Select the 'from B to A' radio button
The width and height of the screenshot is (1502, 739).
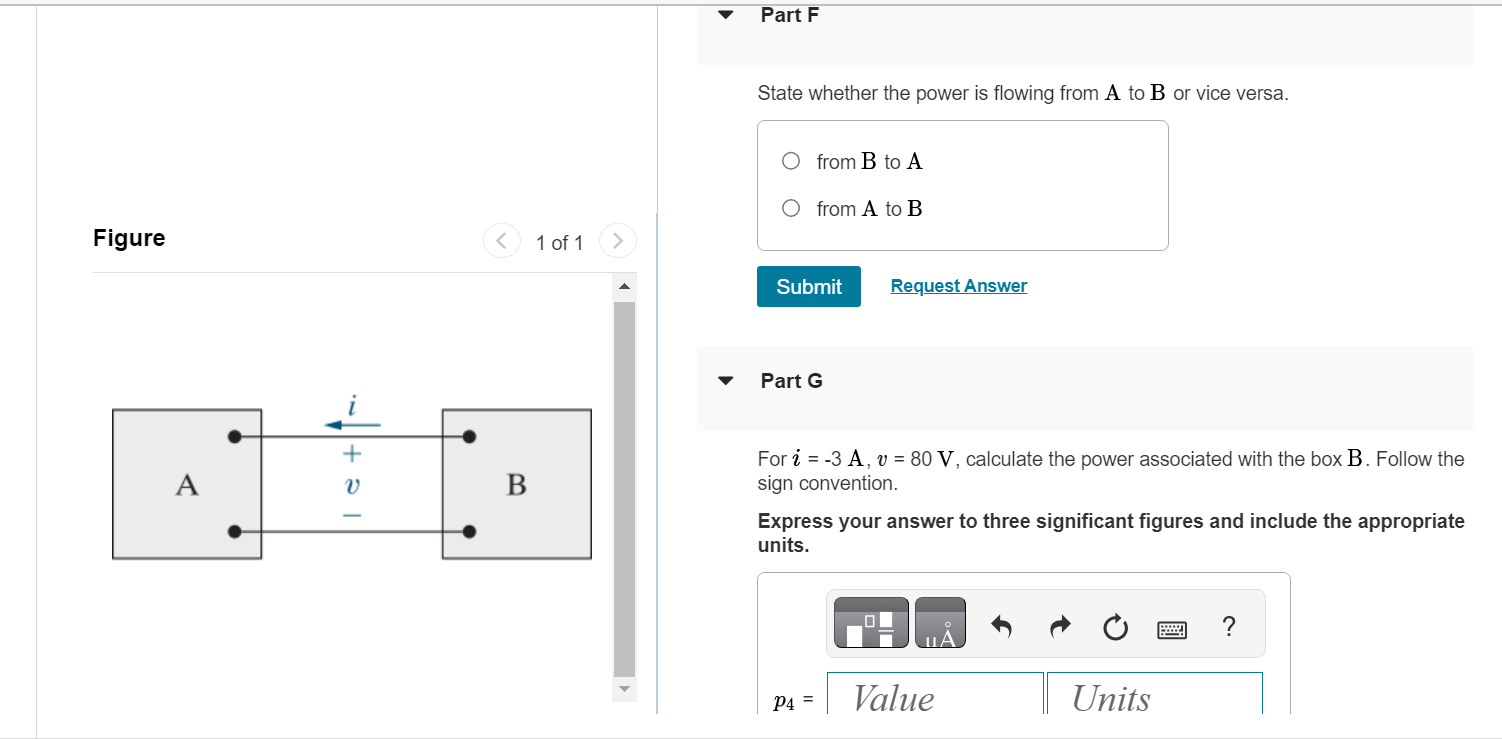click(790, 160)
